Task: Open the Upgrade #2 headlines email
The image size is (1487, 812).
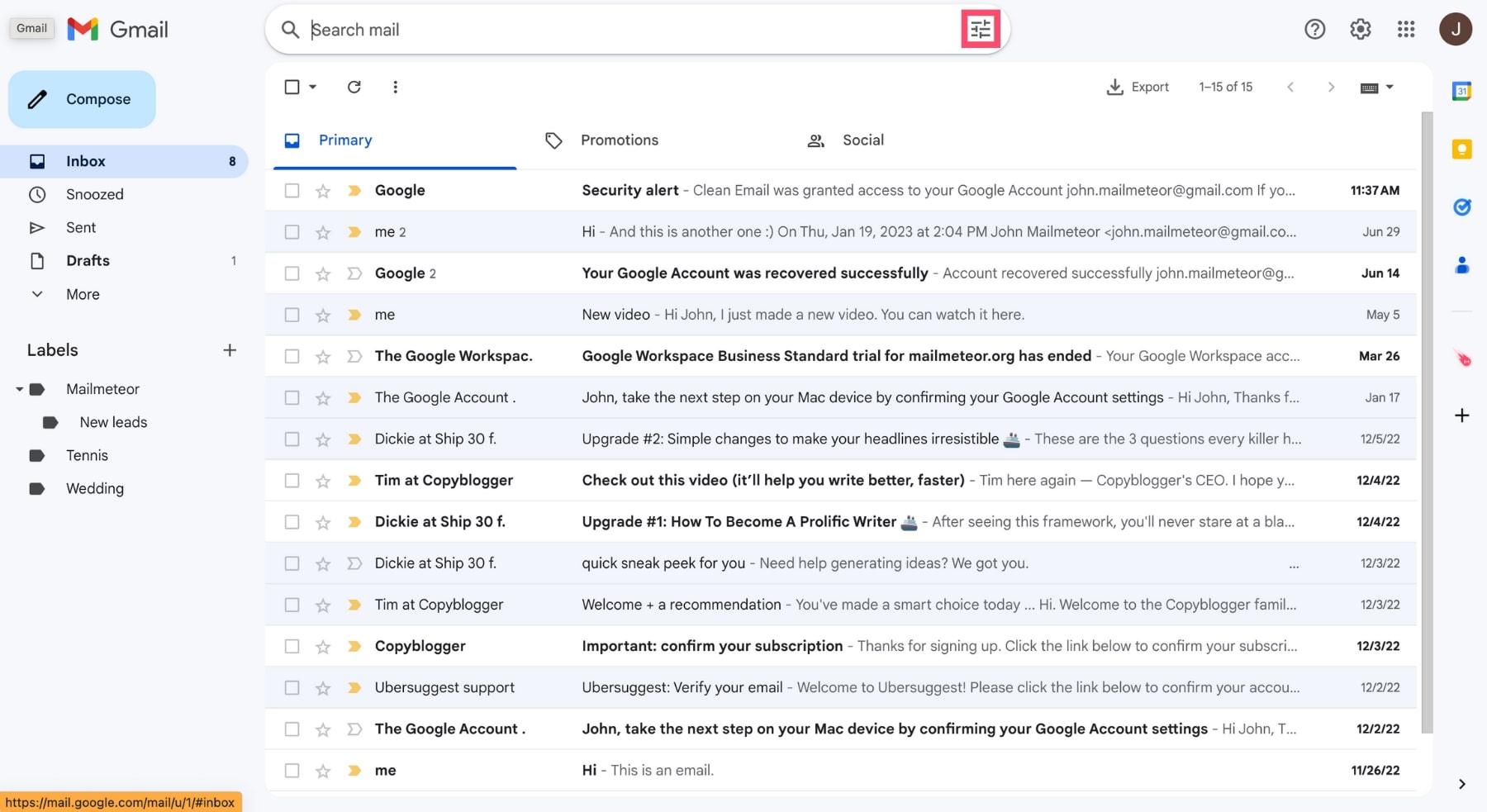Action: [841, 439]
